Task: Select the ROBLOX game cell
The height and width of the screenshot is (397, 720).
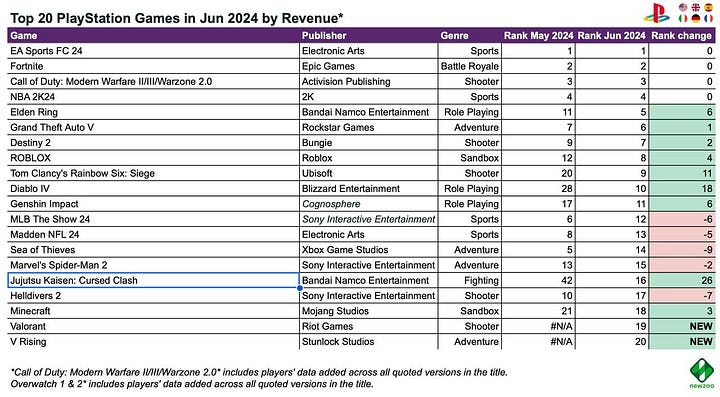Action: point(153,158)
